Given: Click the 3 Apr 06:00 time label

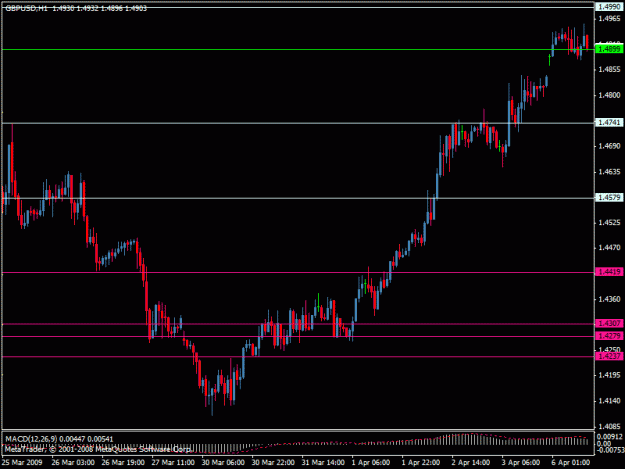Looking at the screenshot, I should point(521,462).
